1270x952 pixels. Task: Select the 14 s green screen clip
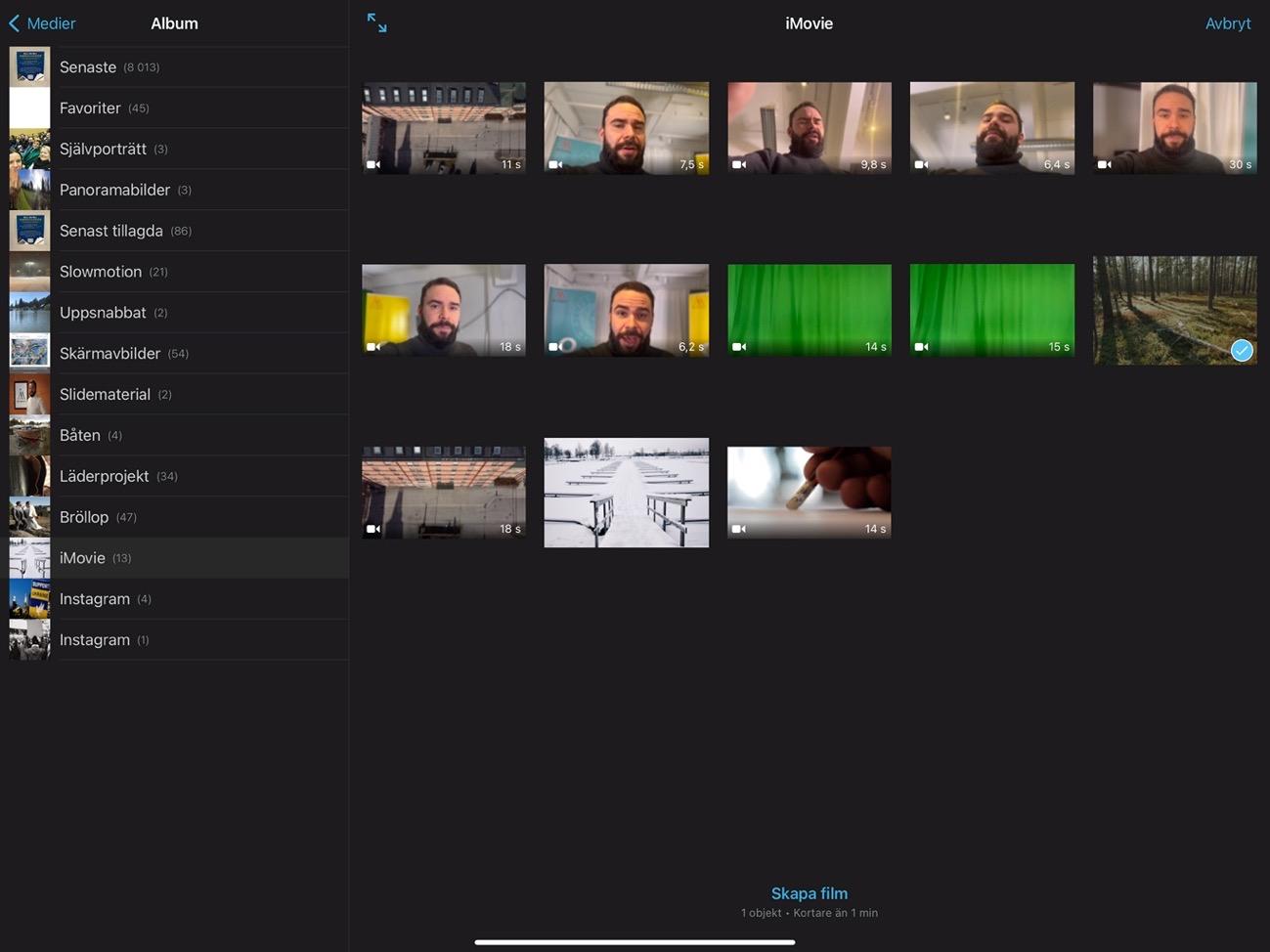click(810, 310)
